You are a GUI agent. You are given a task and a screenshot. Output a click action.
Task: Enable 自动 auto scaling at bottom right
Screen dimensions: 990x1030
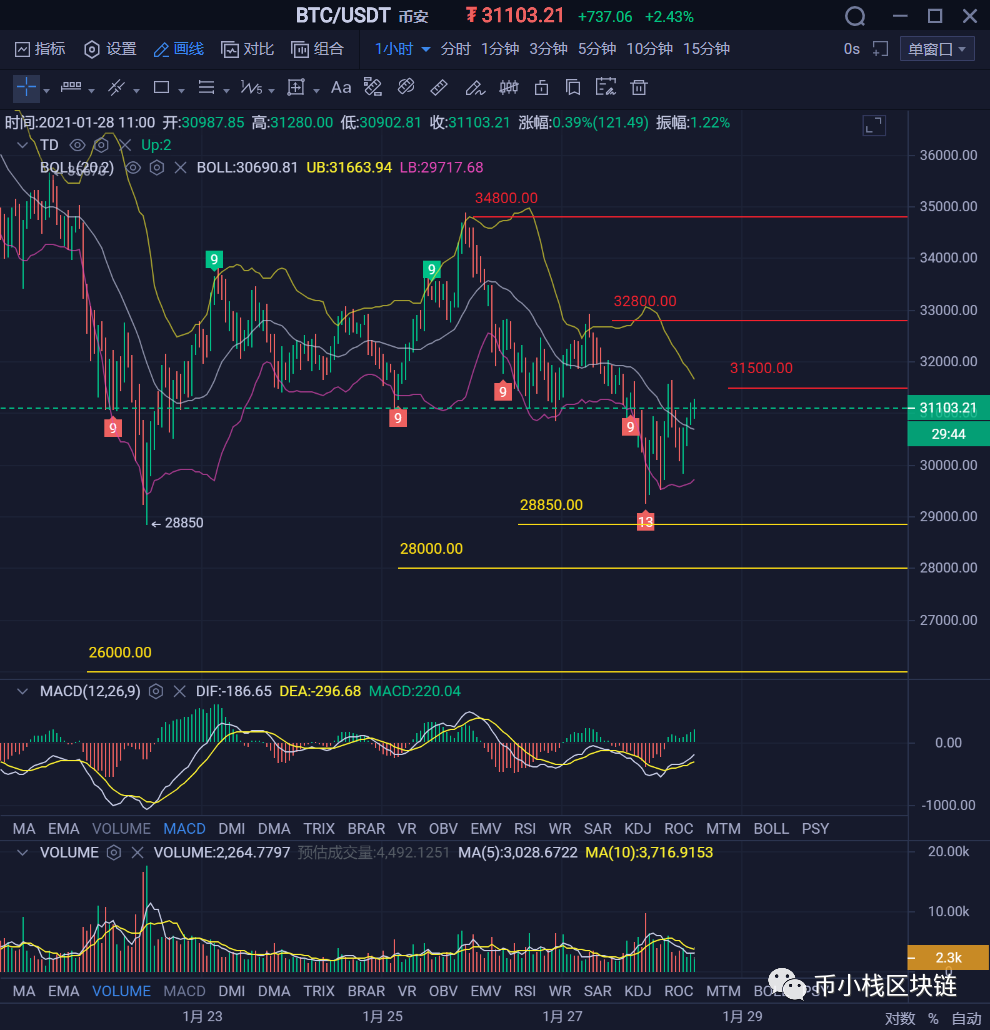click(965, 1018)
